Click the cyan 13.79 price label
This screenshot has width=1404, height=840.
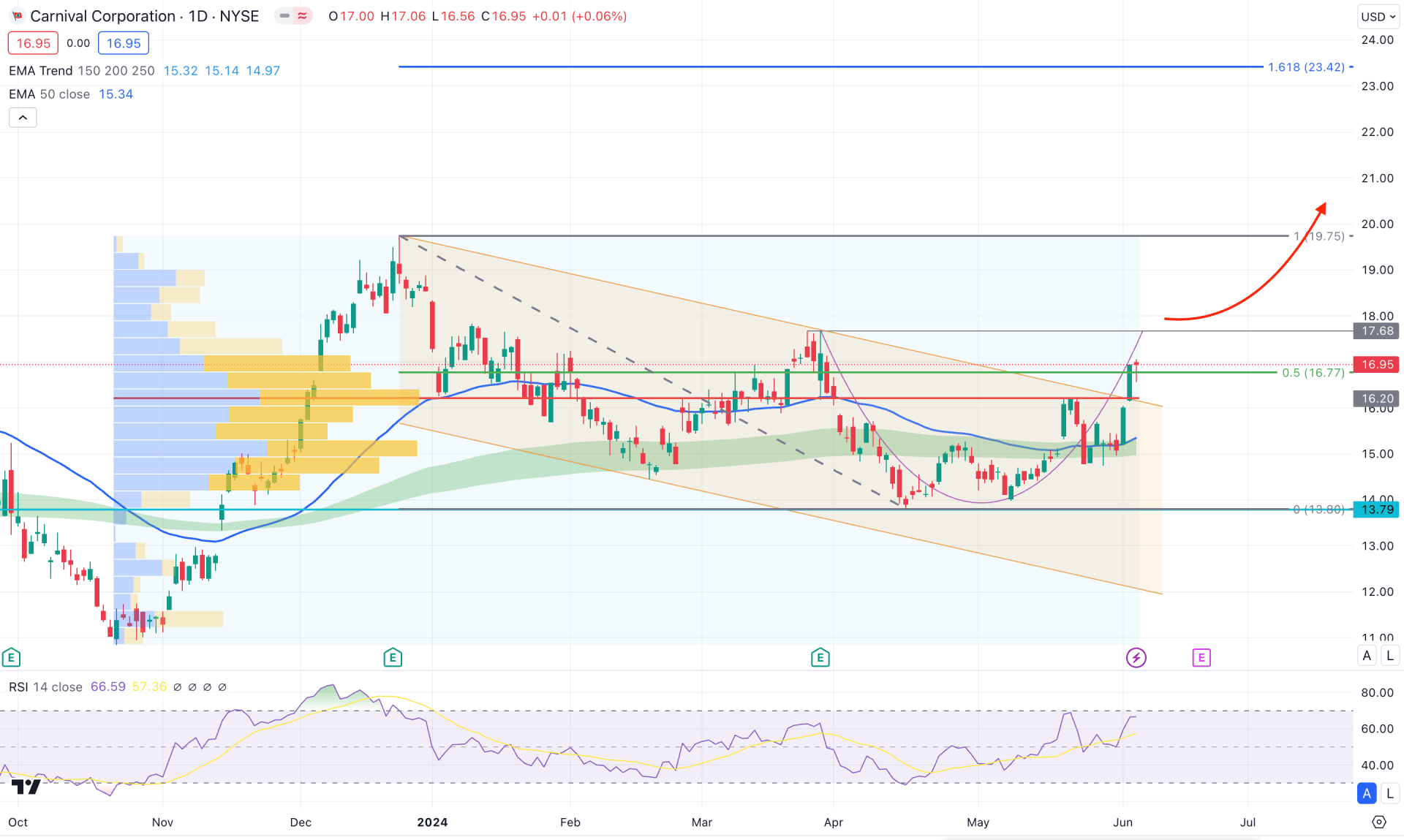(1378, 510)
